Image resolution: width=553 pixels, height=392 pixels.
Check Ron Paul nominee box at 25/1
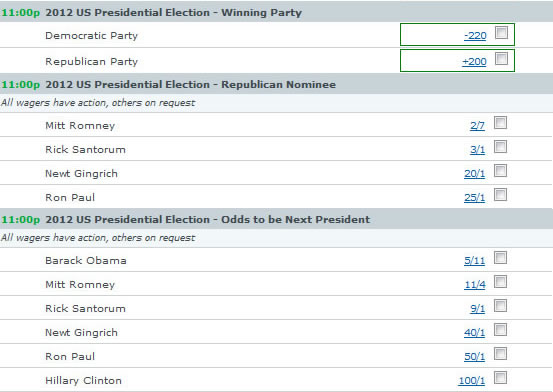500,195
